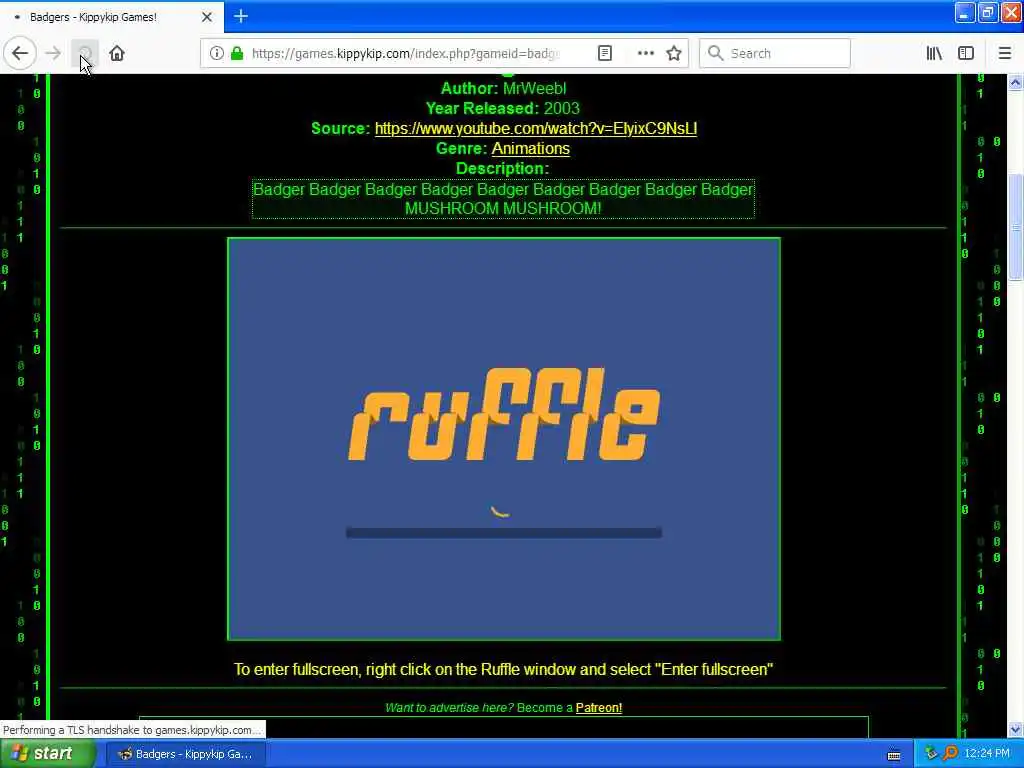Open the Firefox hamburger menu

click(x=1005, y=54)
